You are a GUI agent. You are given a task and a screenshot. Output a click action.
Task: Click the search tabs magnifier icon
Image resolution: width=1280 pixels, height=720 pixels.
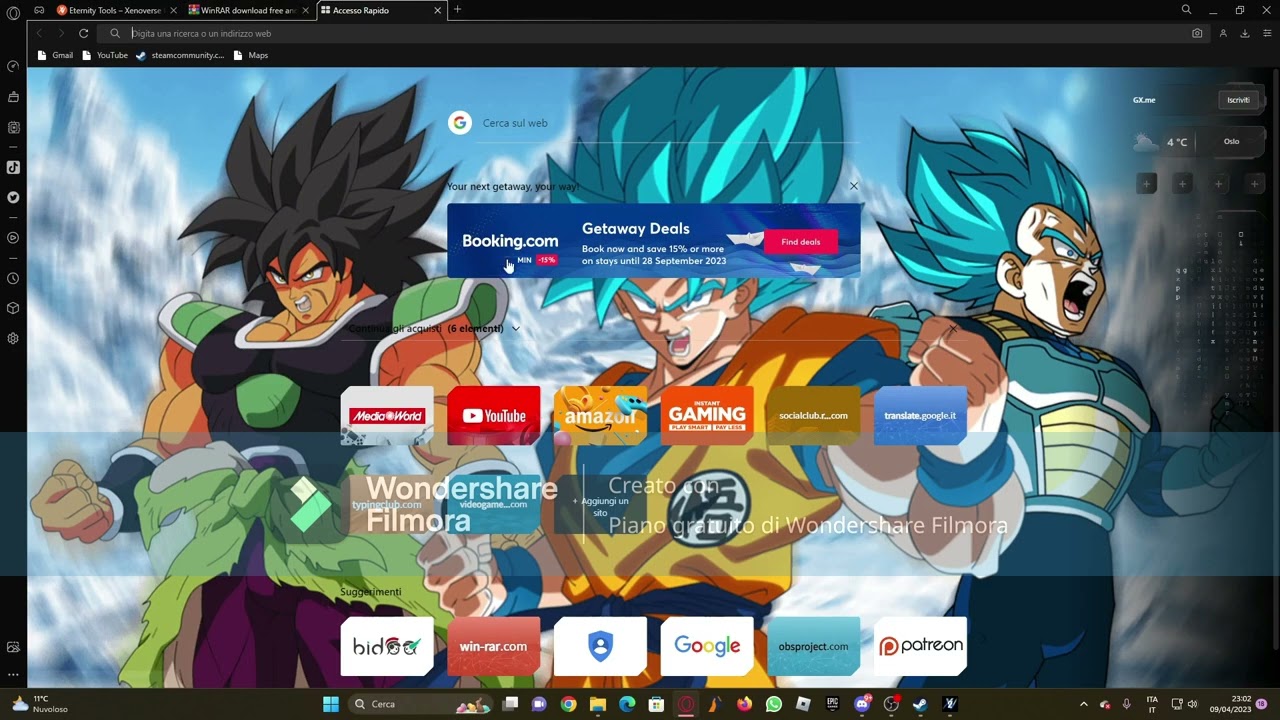[x=1186, y=10]
